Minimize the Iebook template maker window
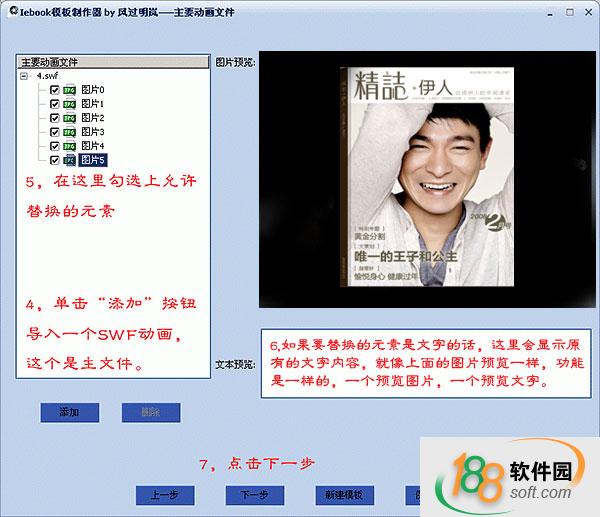The height and width of the screenshot is (517, 600). [550, 13]
